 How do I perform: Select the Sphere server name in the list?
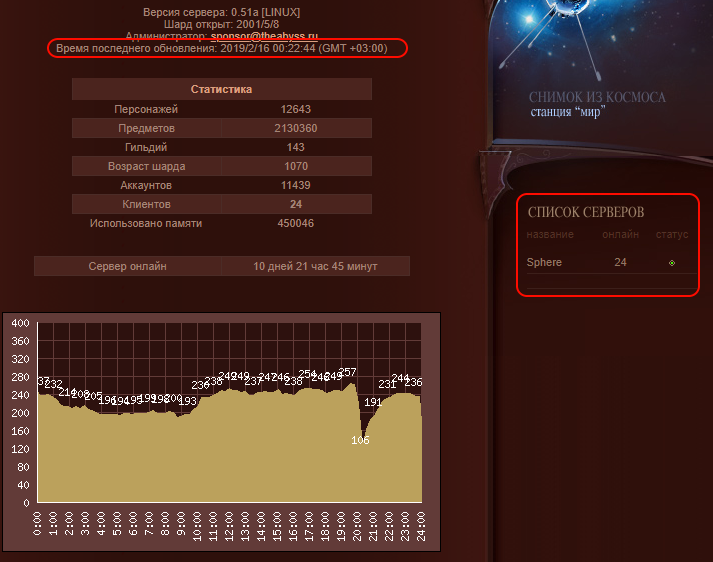pos(544,262)
